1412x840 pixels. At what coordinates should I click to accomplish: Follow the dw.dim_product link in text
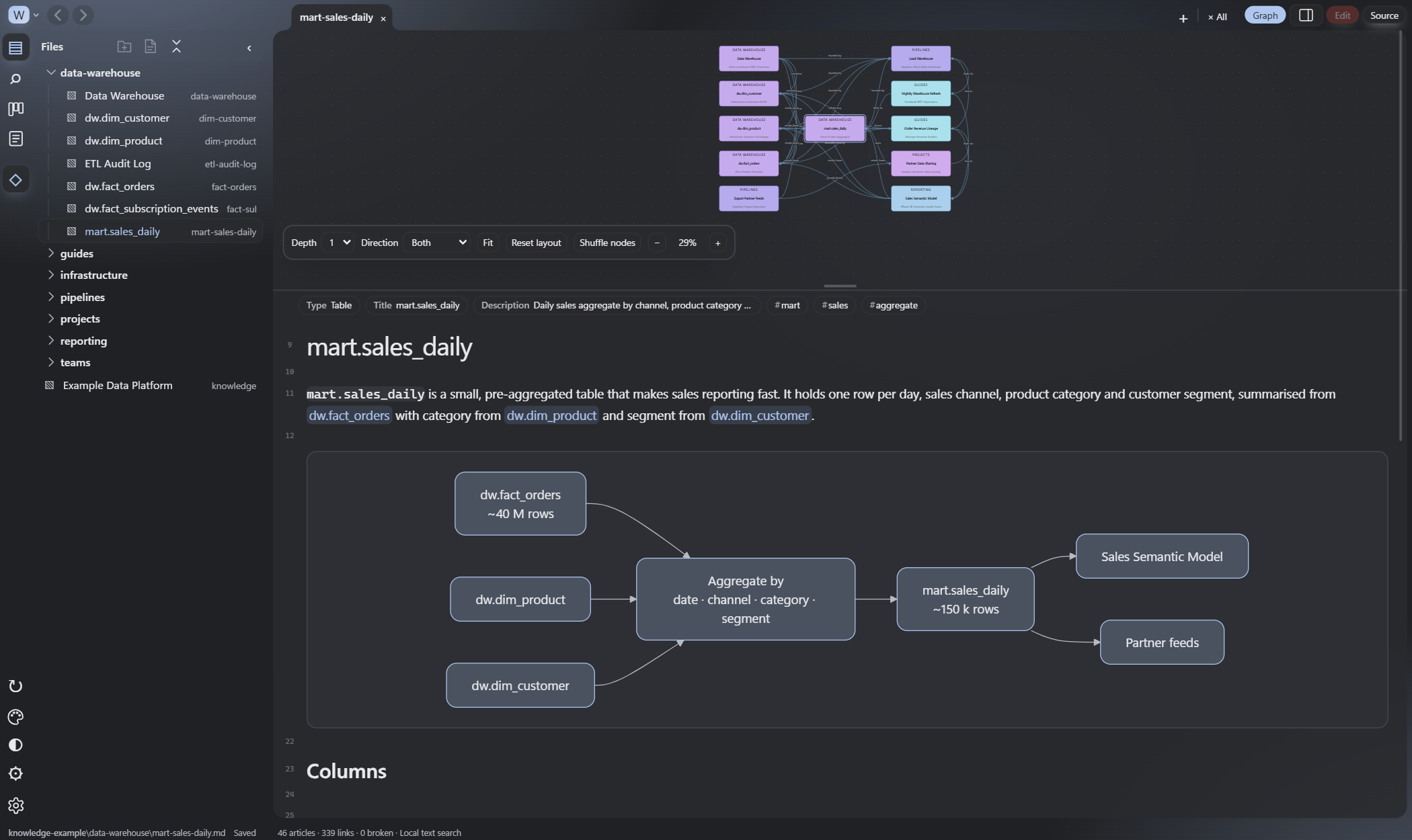coord(551,415)
